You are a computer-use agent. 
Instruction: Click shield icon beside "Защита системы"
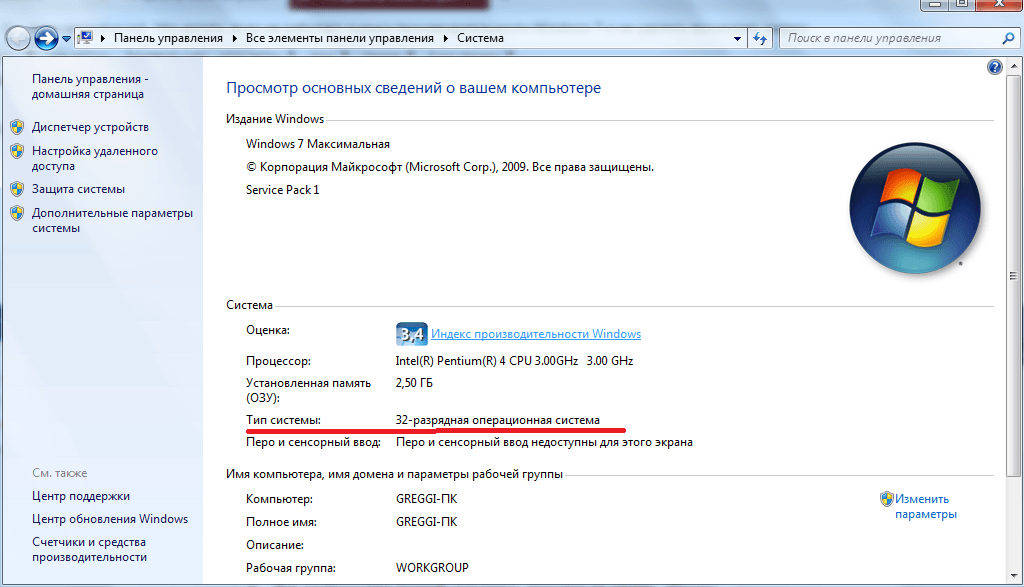coord(18,189)
